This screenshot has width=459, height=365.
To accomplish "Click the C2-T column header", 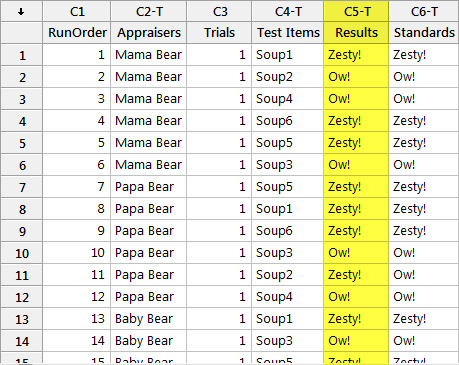I will 149,11.
